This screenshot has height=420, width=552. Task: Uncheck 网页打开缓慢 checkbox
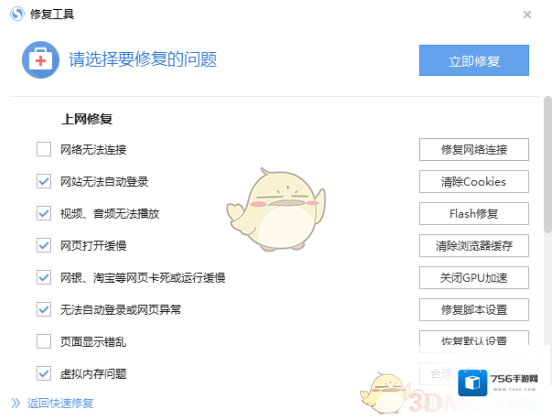click(x=44, y=245)
